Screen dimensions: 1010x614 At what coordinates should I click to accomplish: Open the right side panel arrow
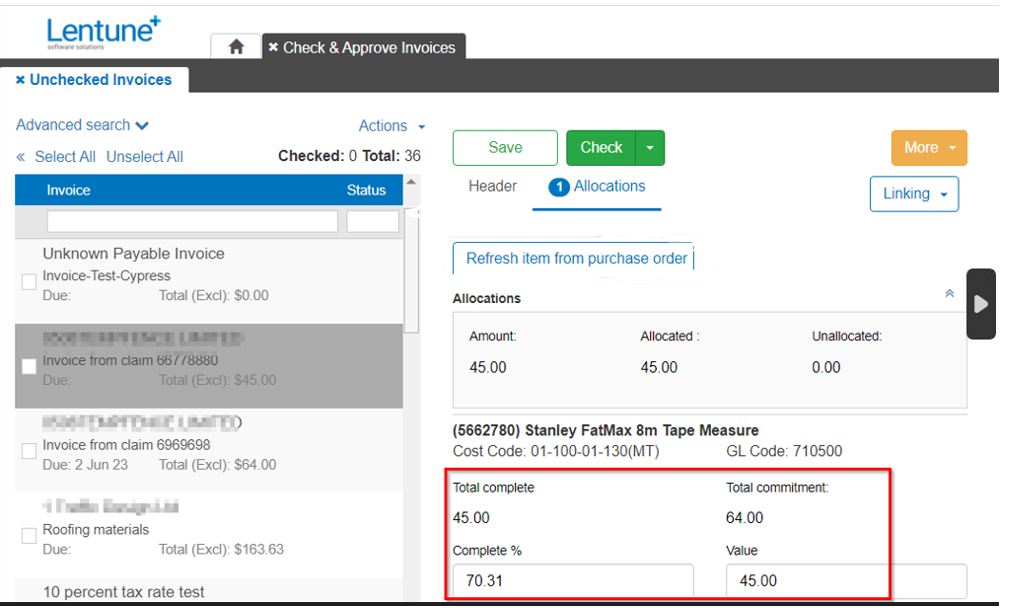pos(981,304)
